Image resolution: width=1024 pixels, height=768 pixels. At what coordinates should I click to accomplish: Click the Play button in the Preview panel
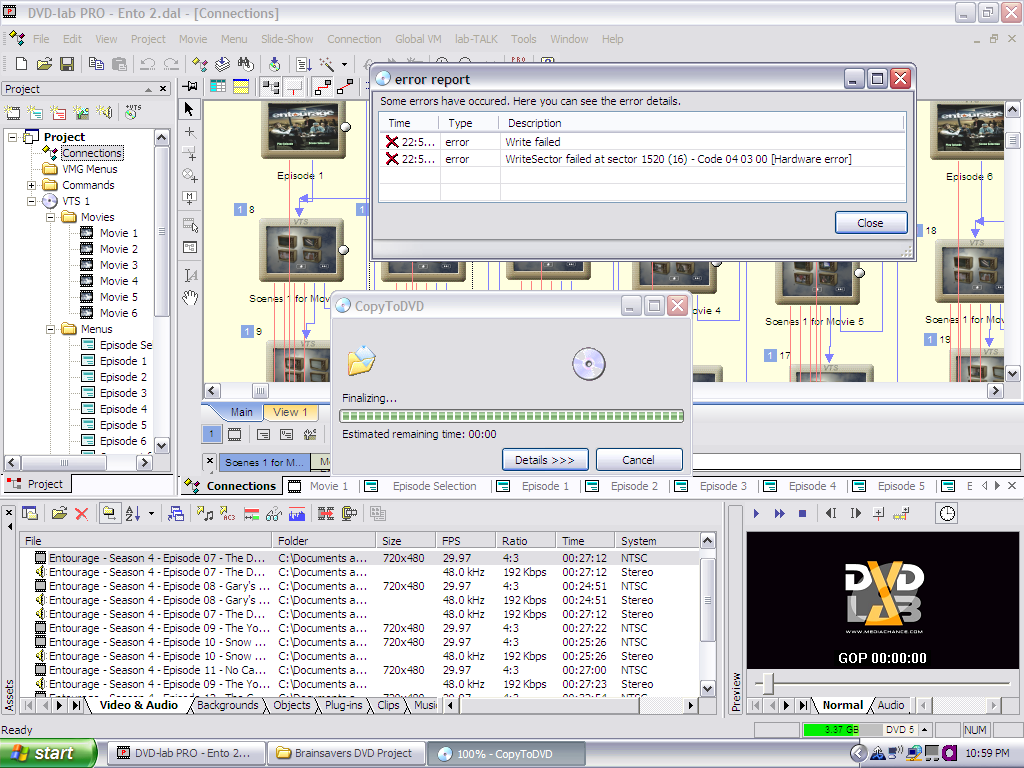click(x=756, y=514)
